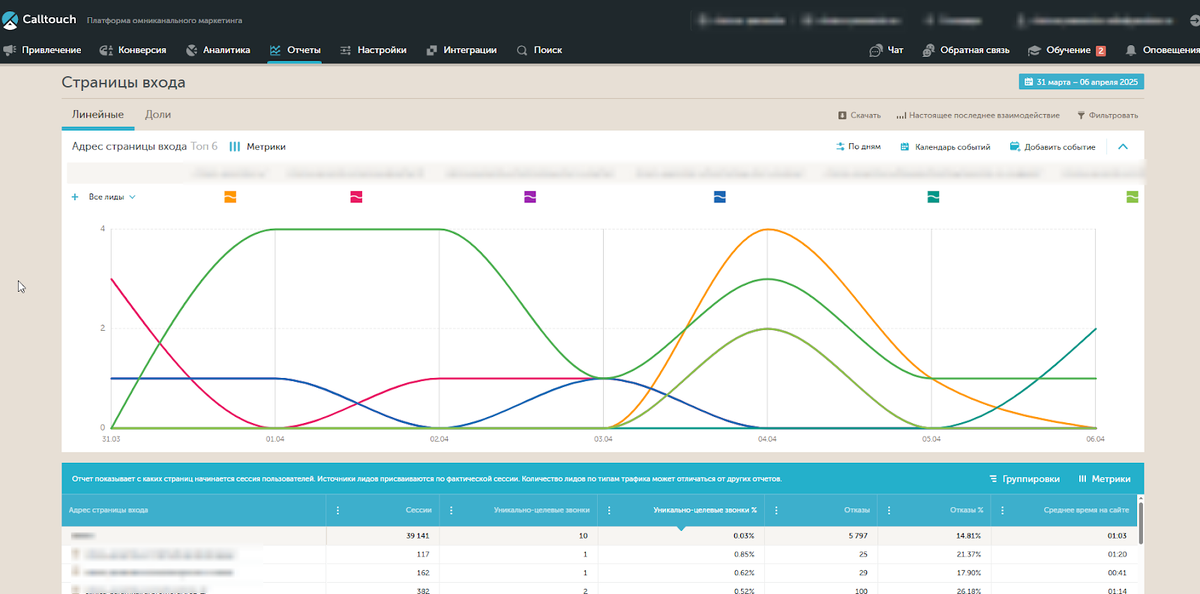Sort by Уникально-целевые звонки % column
The height and width of the screenshot is (594, 1200).
coord(704,510)
